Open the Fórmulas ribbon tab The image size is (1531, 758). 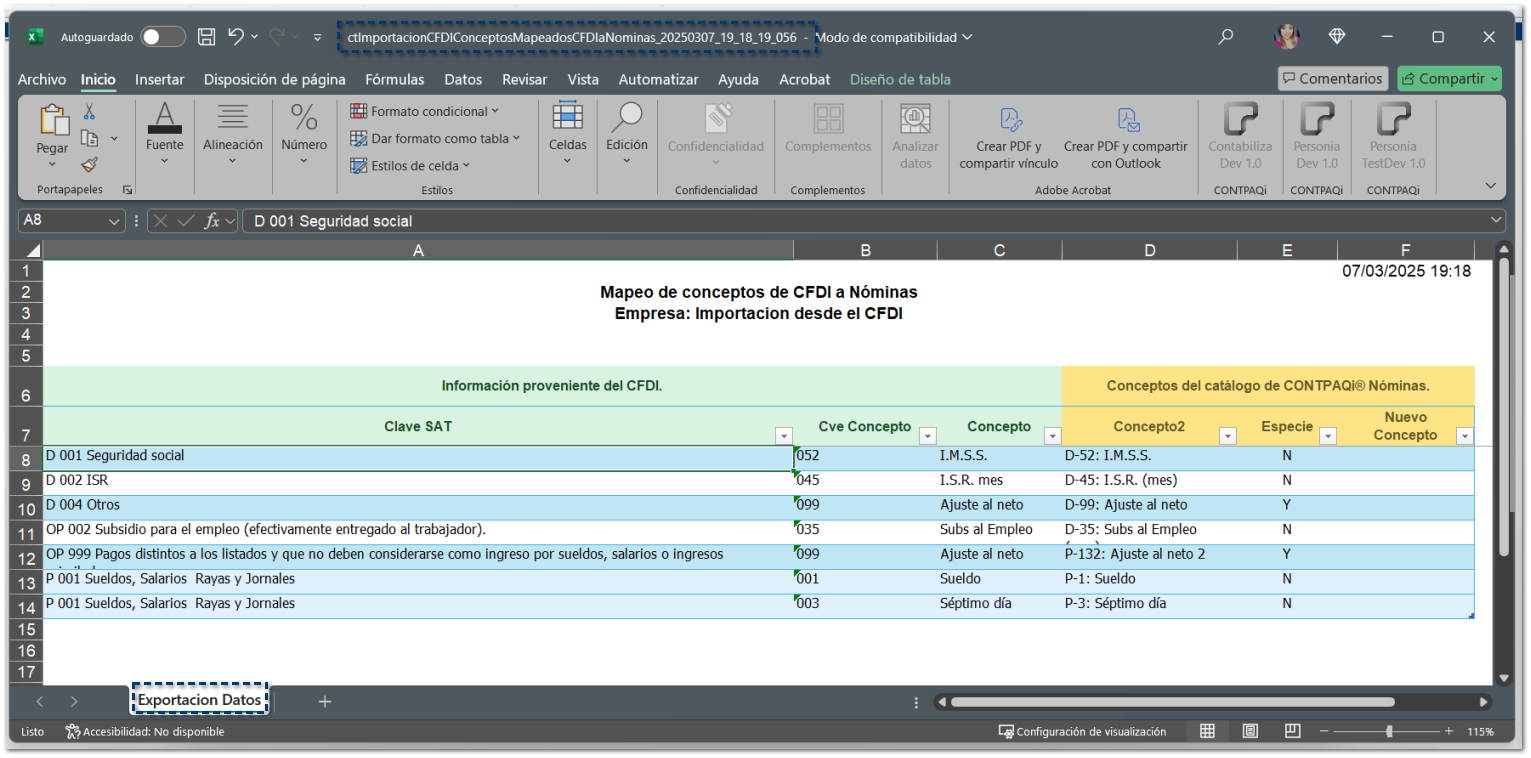pyautogui.click(x=394, y=79)
